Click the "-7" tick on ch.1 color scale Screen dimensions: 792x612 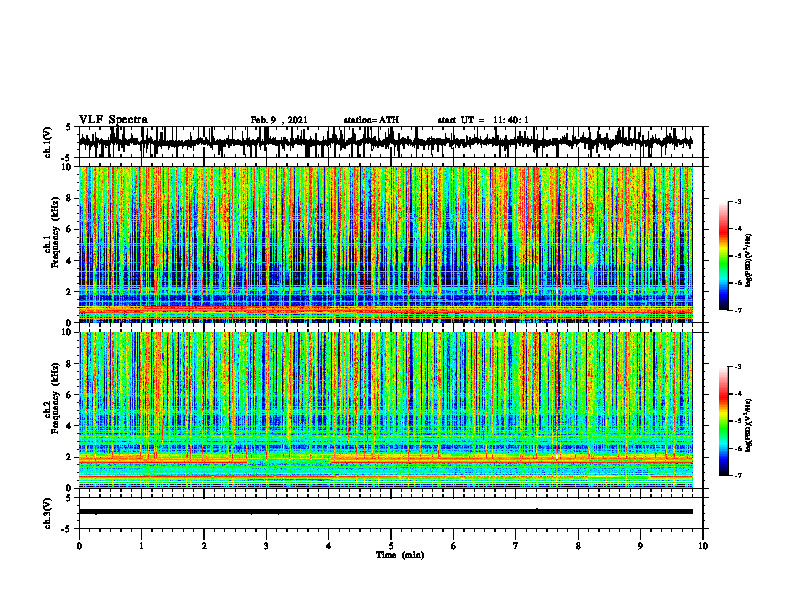738,310
